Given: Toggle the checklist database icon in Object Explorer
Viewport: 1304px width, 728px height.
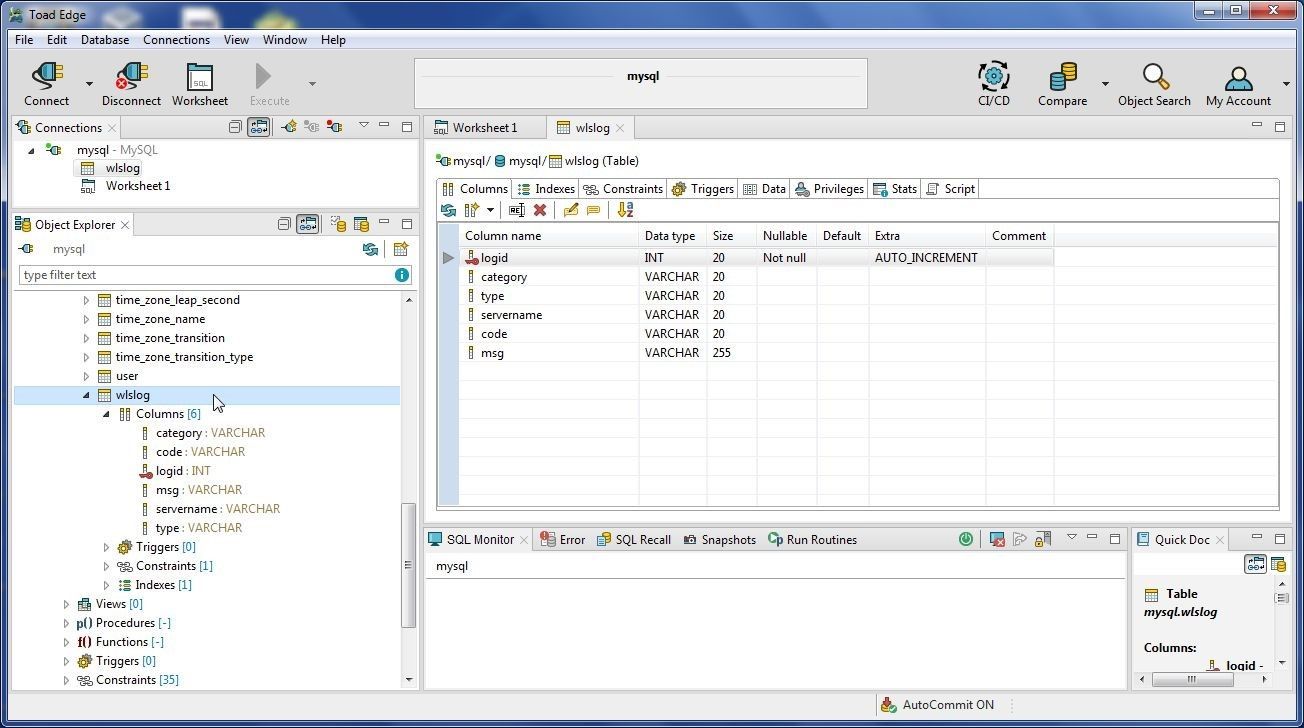Looking at the screenshot, I should (338, 224).
